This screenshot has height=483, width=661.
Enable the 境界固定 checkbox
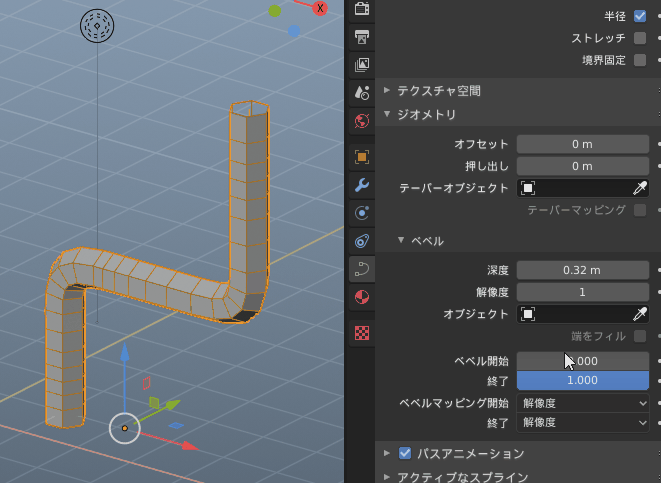coord(640,60)
